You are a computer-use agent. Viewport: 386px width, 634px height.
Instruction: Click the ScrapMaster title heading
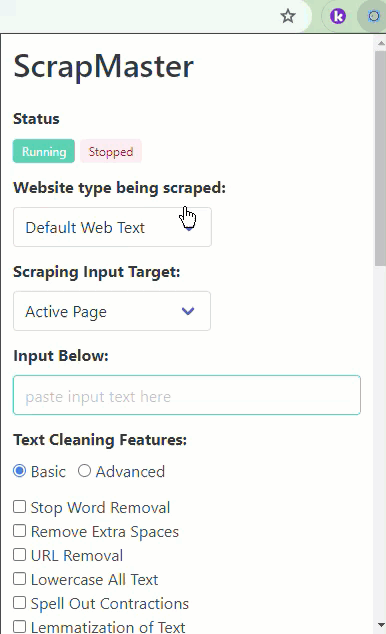103,67
